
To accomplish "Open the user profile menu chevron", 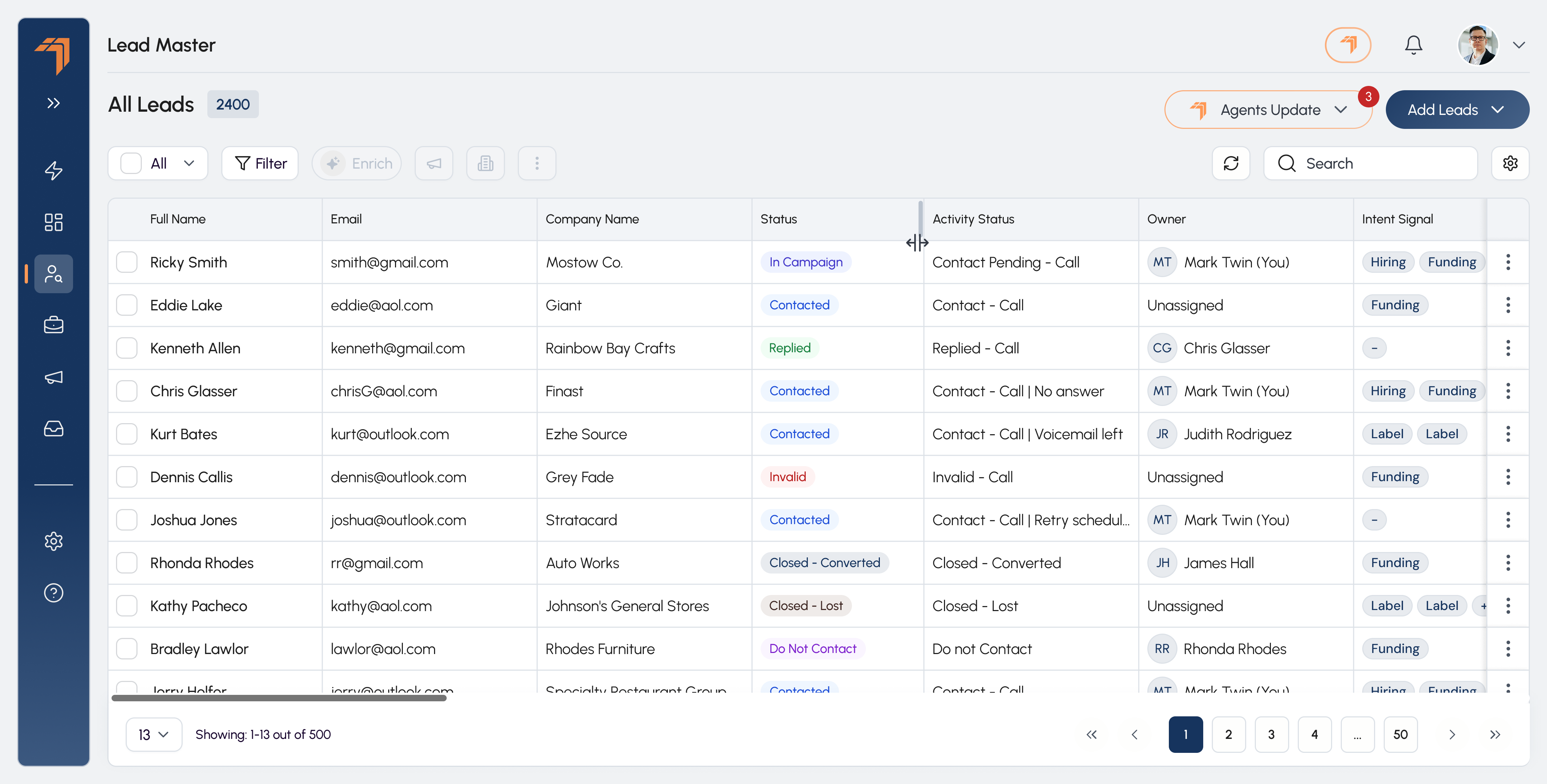I will pos(1519,45).
